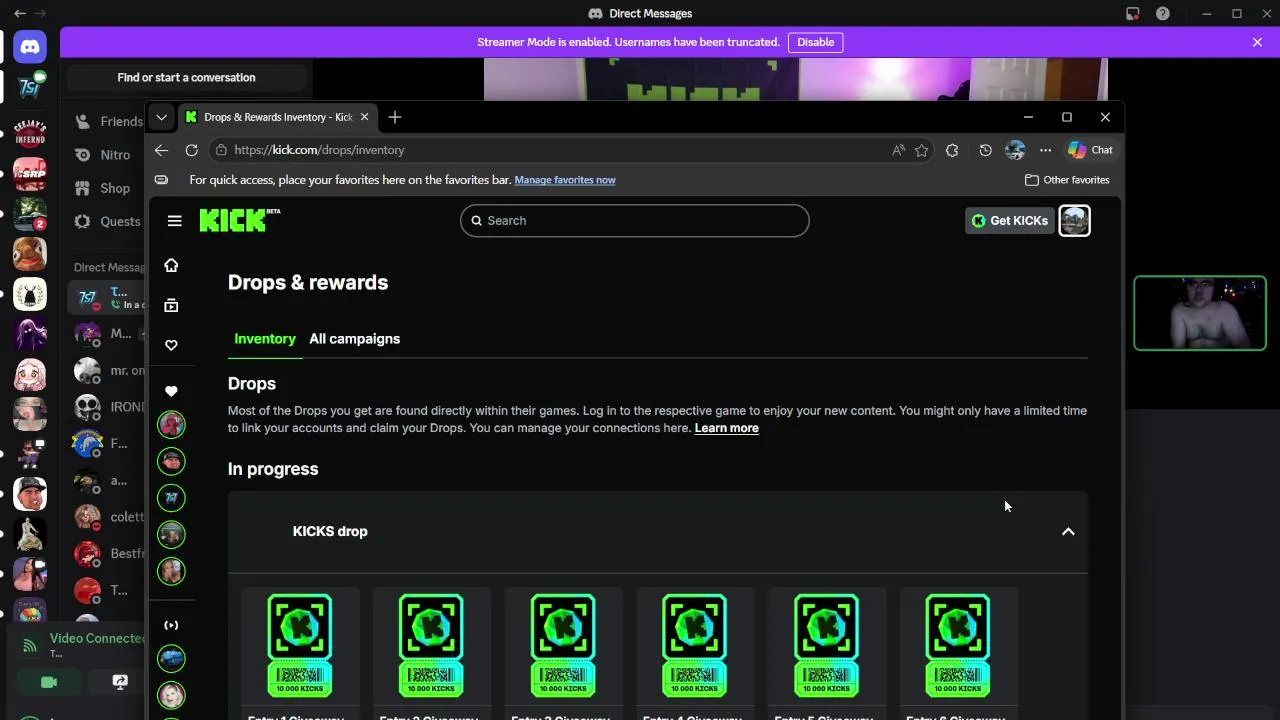
Task: Focus the Kick Search field
Action: coord(635,221)
